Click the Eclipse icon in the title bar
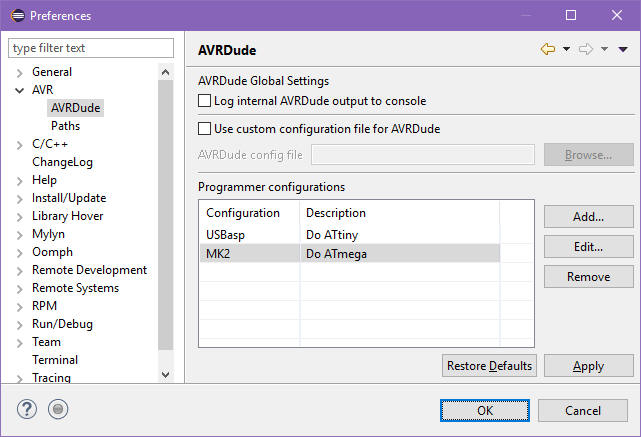 (x=15, y=15)
